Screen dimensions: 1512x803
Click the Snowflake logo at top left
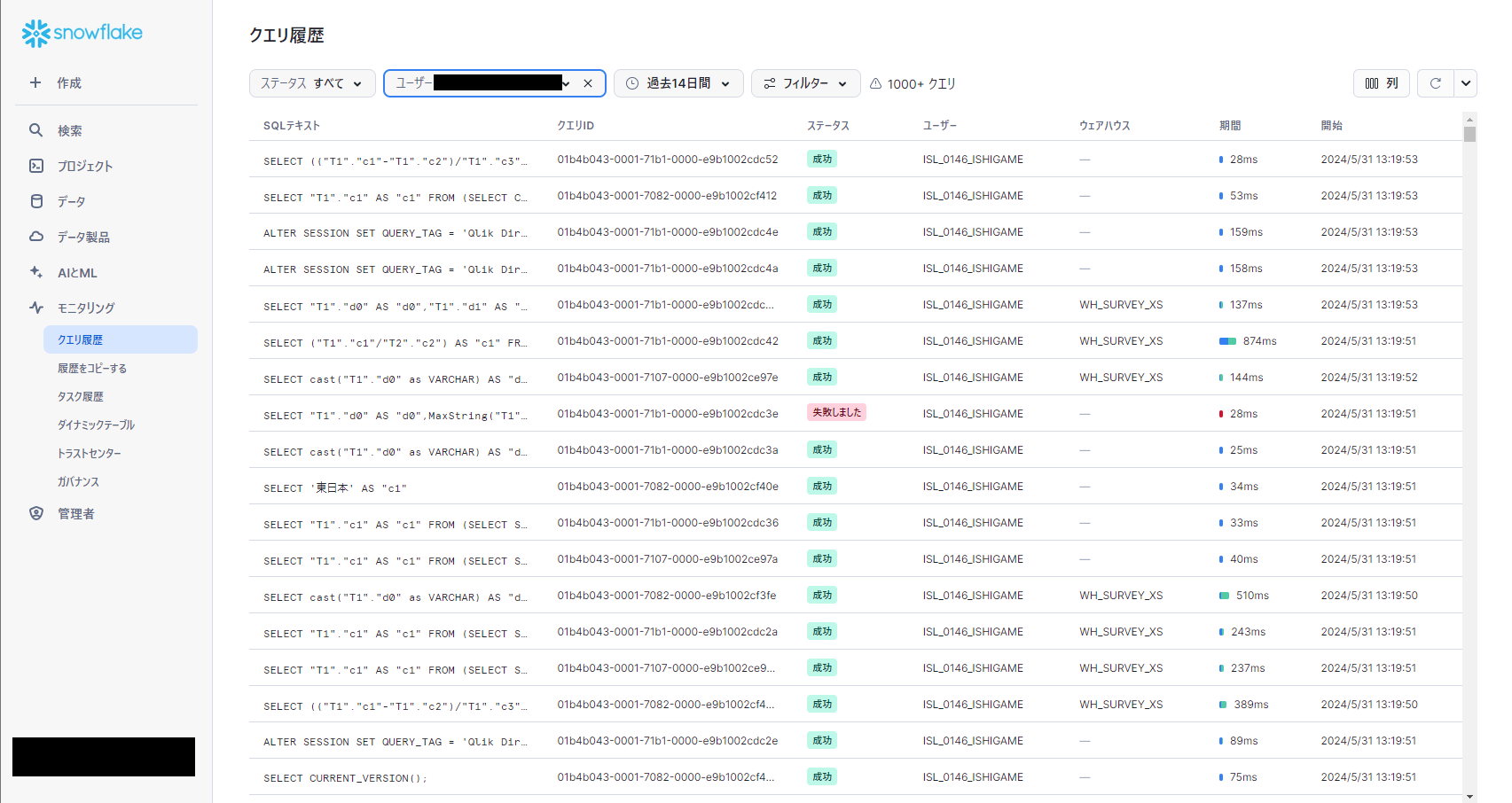82,33
